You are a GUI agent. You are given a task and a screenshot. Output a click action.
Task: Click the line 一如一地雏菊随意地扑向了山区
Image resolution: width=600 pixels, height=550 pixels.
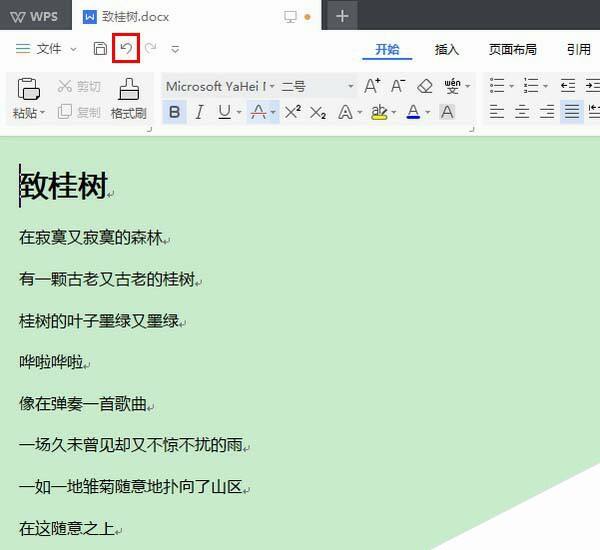(x=131, y=487)
